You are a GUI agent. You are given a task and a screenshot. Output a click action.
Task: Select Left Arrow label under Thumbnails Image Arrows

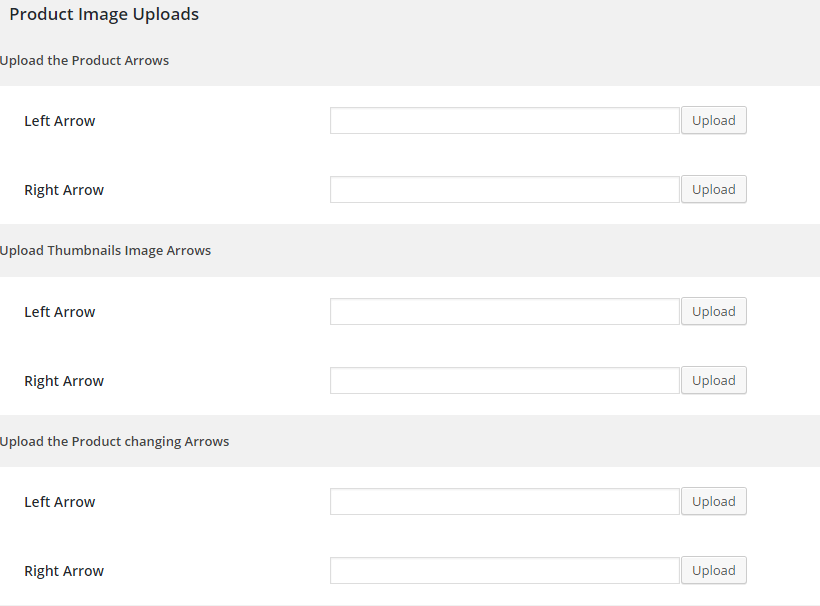click(60, 312)
